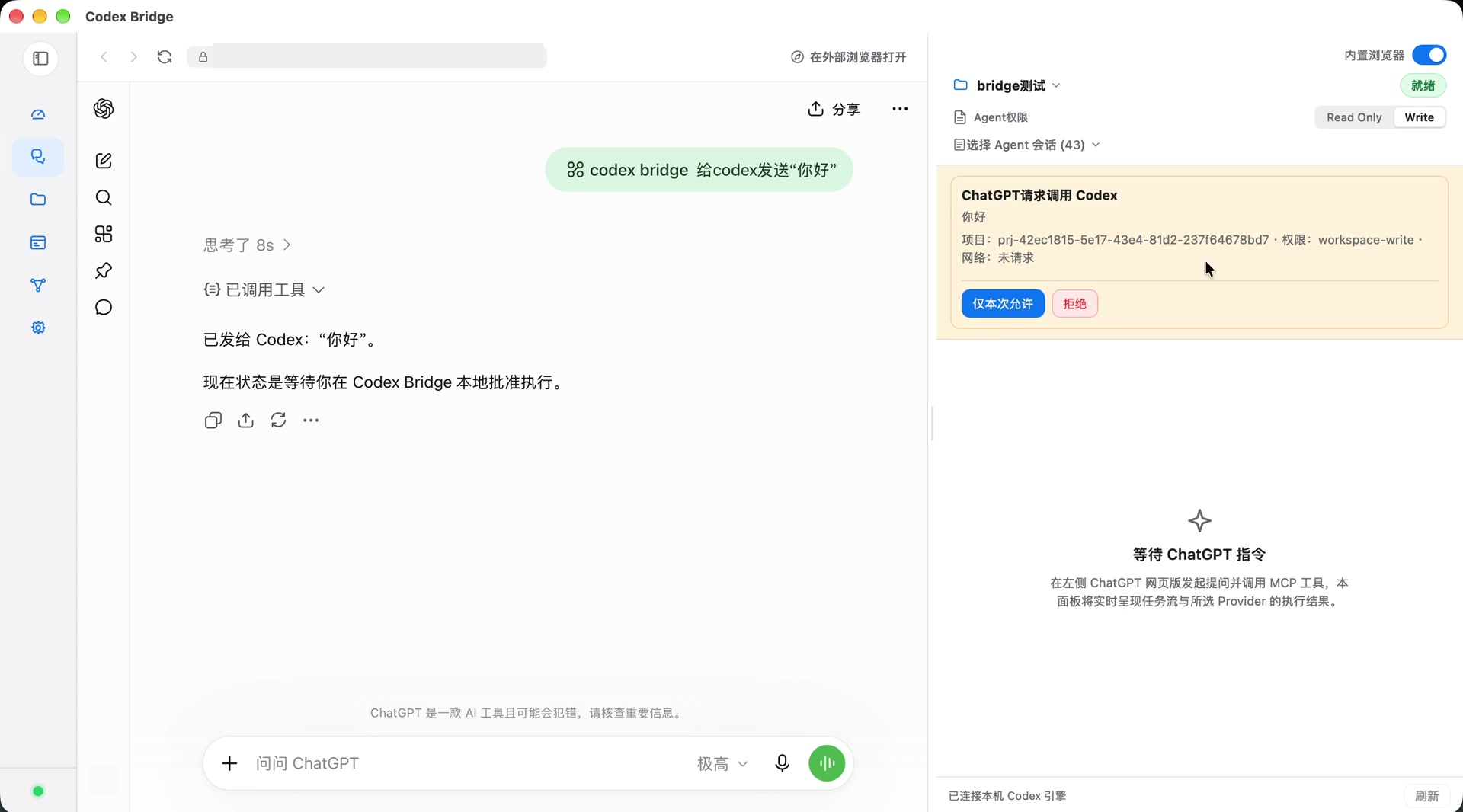Open the branch graph icon in sidebar

click(38, 285)
